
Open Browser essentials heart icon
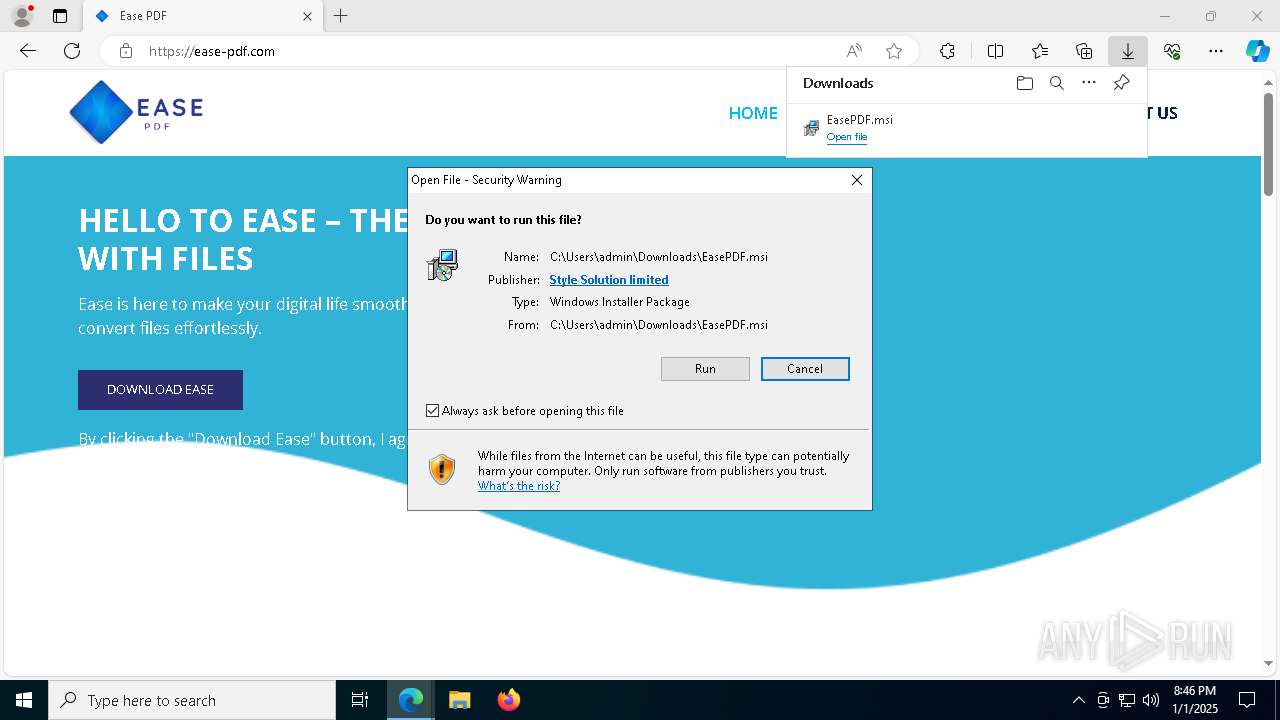1172,51
